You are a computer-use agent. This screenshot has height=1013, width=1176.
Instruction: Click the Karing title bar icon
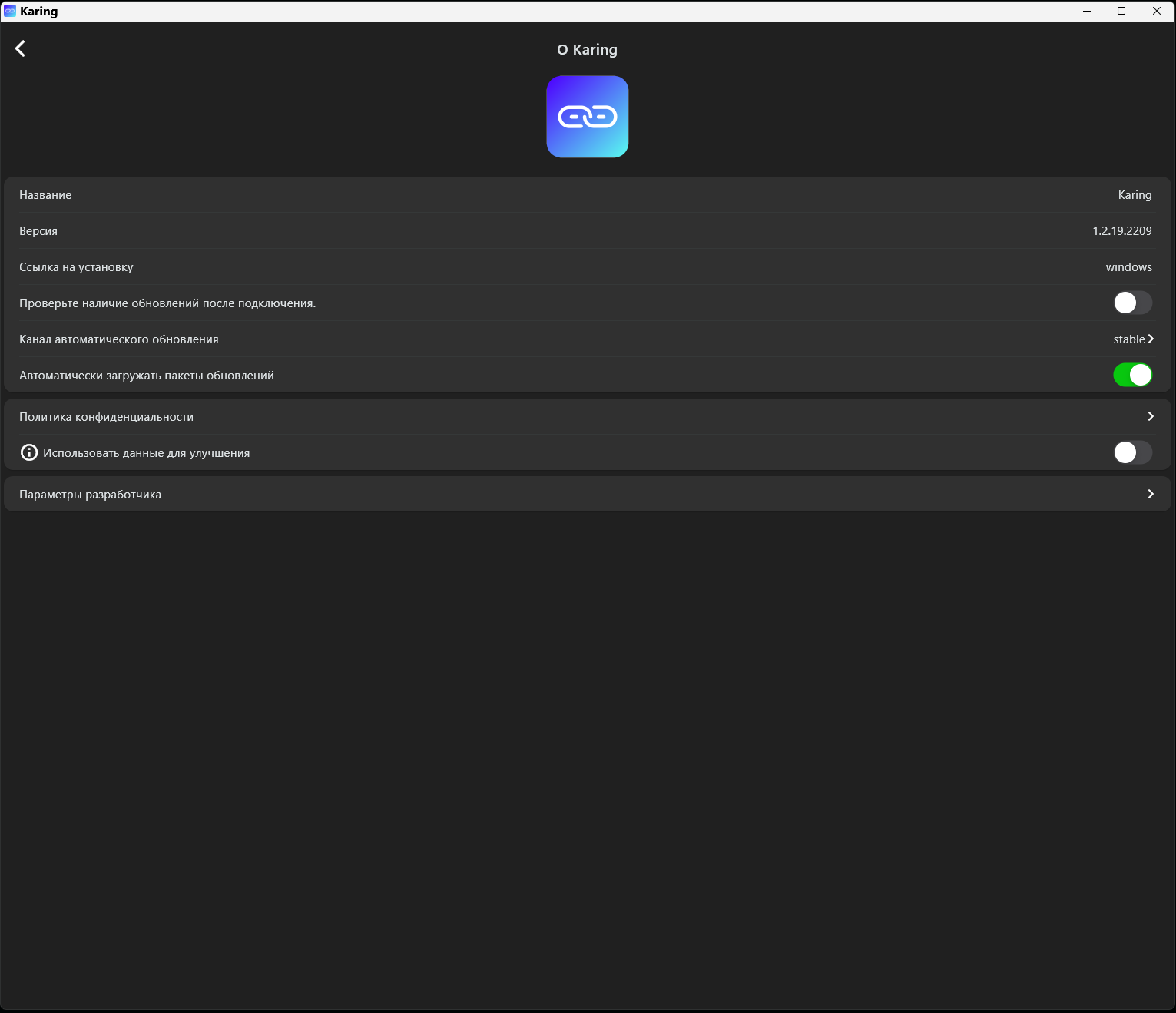[10, 11]
